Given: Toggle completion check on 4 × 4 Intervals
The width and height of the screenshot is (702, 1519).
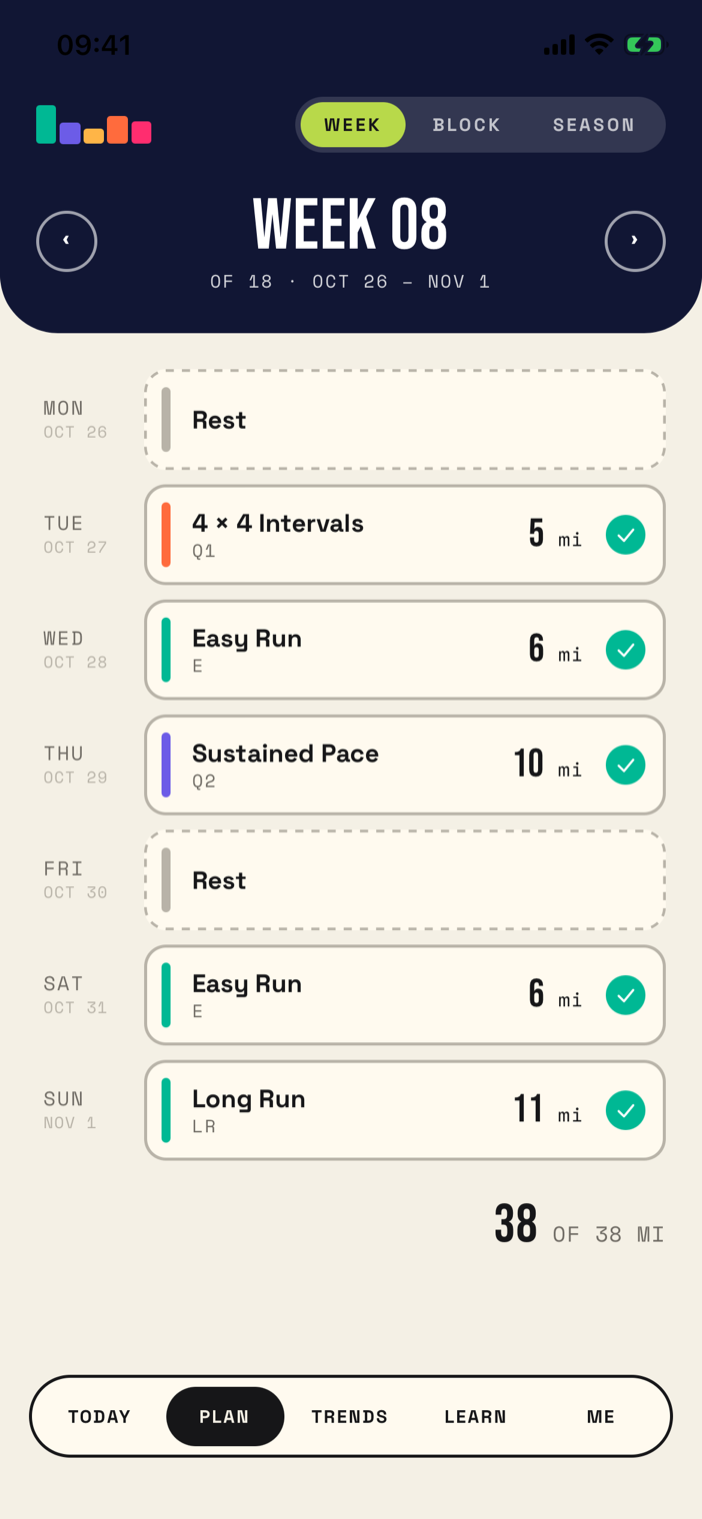Looking at the screenshot, I should tap(626, 535).
